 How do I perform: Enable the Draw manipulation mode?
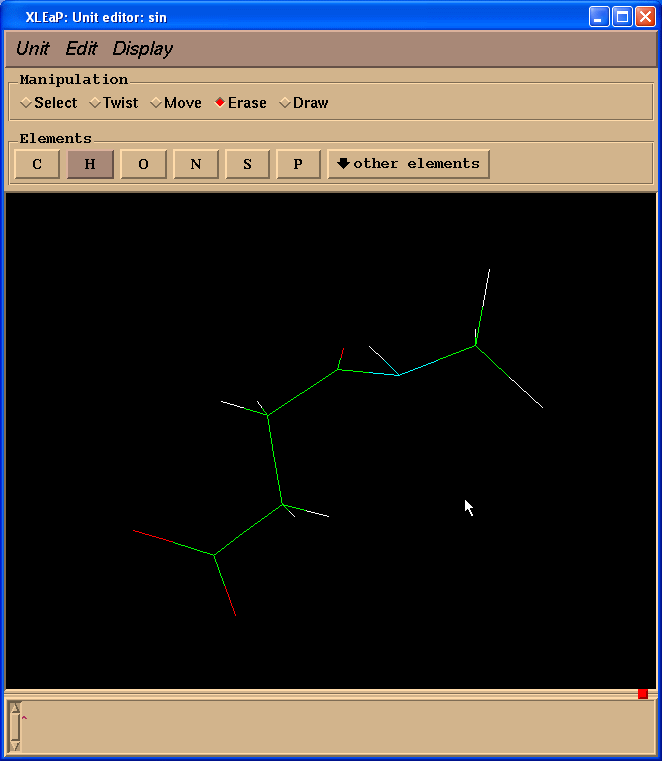click(x=304, y=103)
